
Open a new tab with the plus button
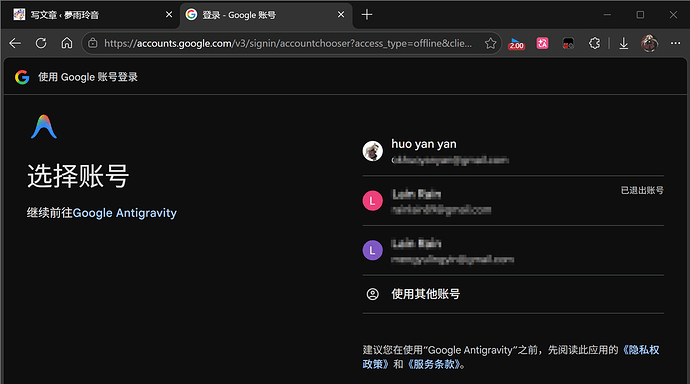(x=367, y=15)
